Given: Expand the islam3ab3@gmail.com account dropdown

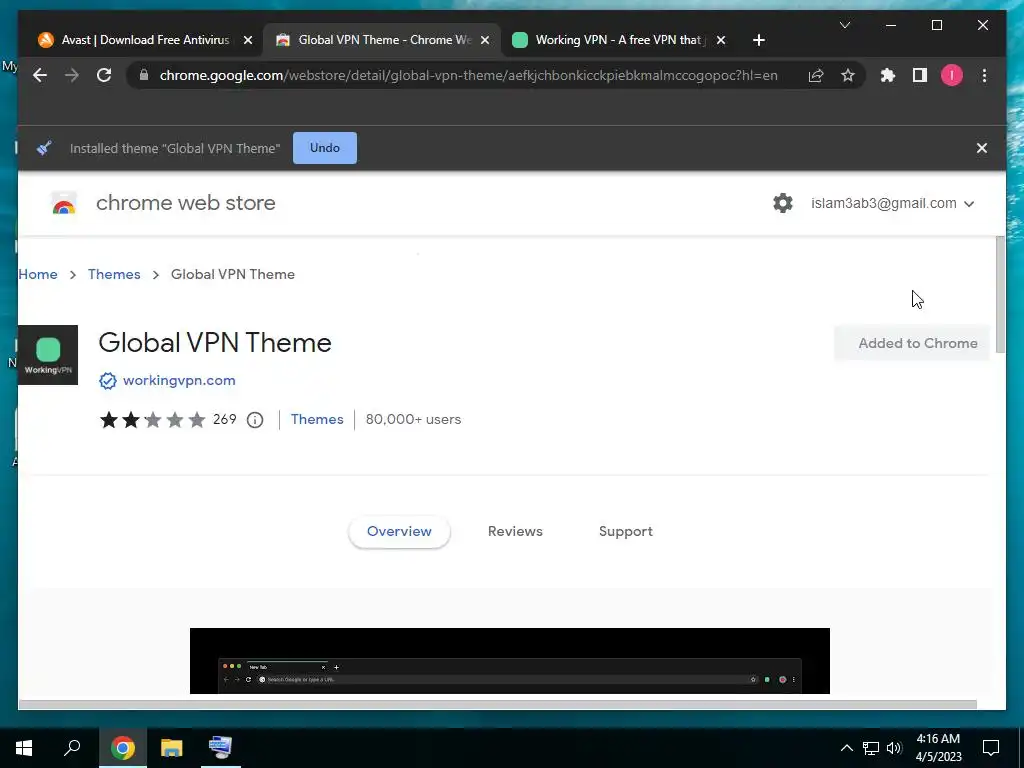Looking at the screenshot, I should 892,203.
